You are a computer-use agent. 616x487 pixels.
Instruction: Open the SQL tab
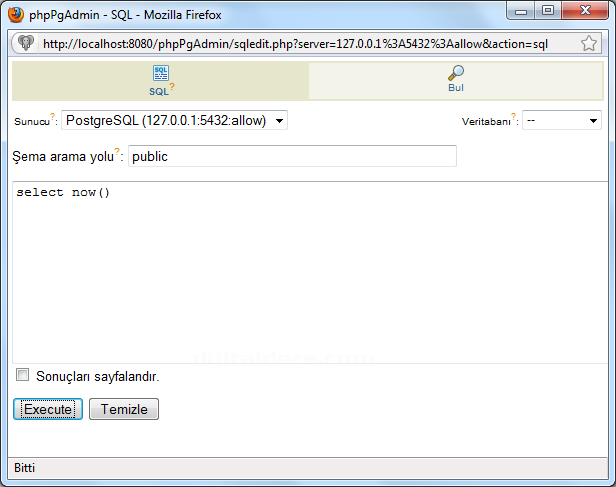(160, 81)
